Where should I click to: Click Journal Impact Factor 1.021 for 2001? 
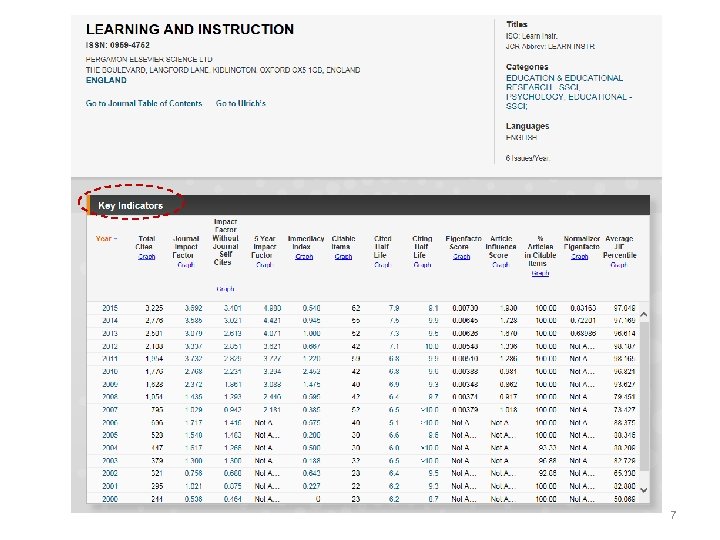[x=193, y=486]
